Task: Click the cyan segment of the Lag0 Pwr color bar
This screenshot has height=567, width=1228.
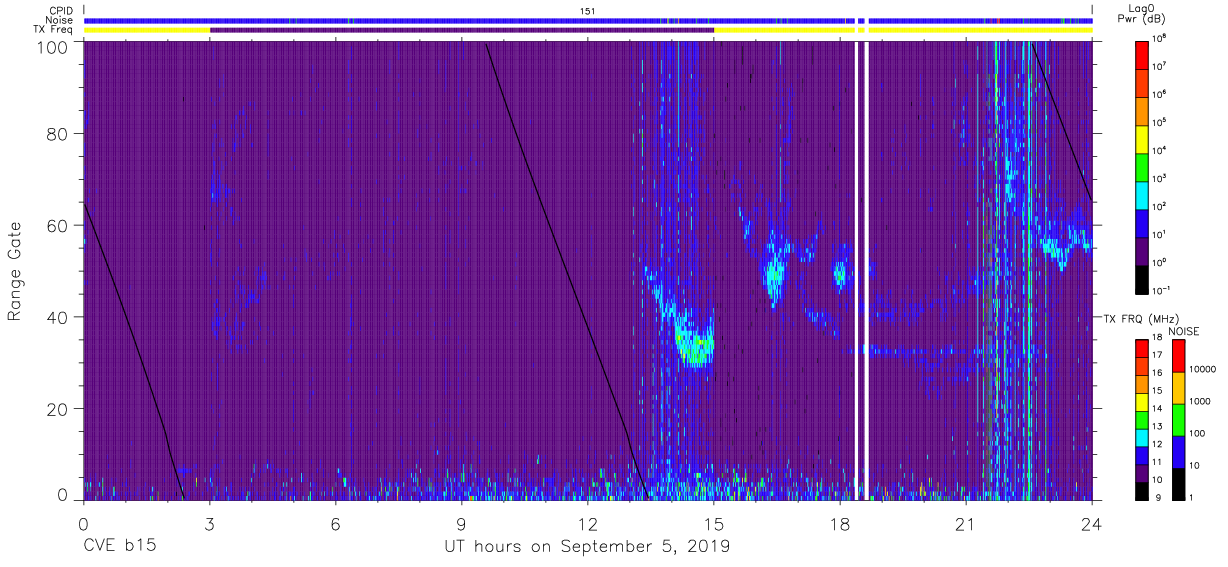Action: 1142,194
